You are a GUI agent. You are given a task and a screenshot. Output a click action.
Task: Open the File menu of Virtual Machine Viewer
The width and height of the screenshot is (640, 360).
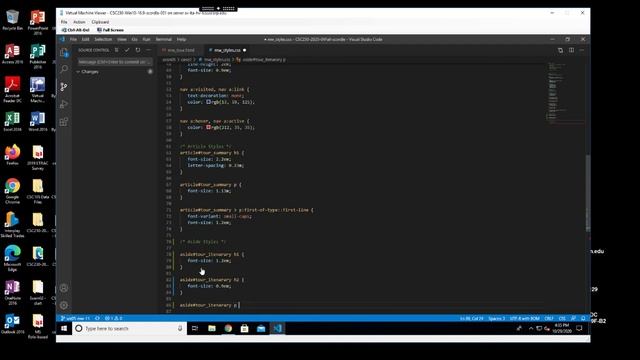pyautogui.click(x=64, y=22)
